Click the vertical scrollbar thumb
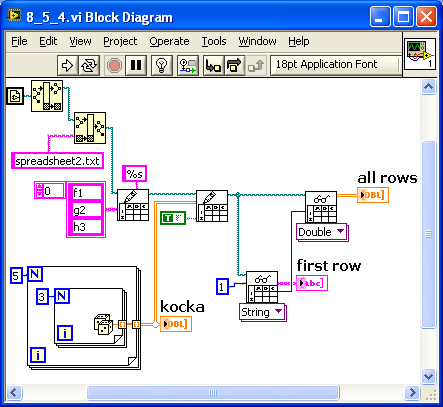The width and height of the screenshot is (443, 407). [428, 235]
